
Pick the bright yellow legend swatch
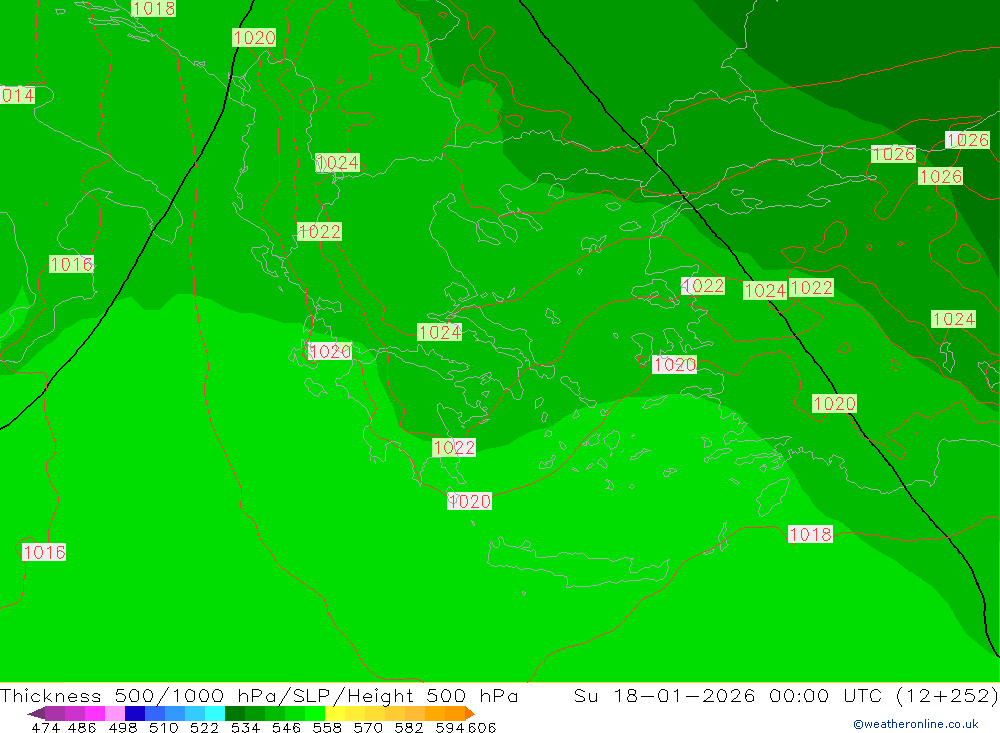(335, 713)
